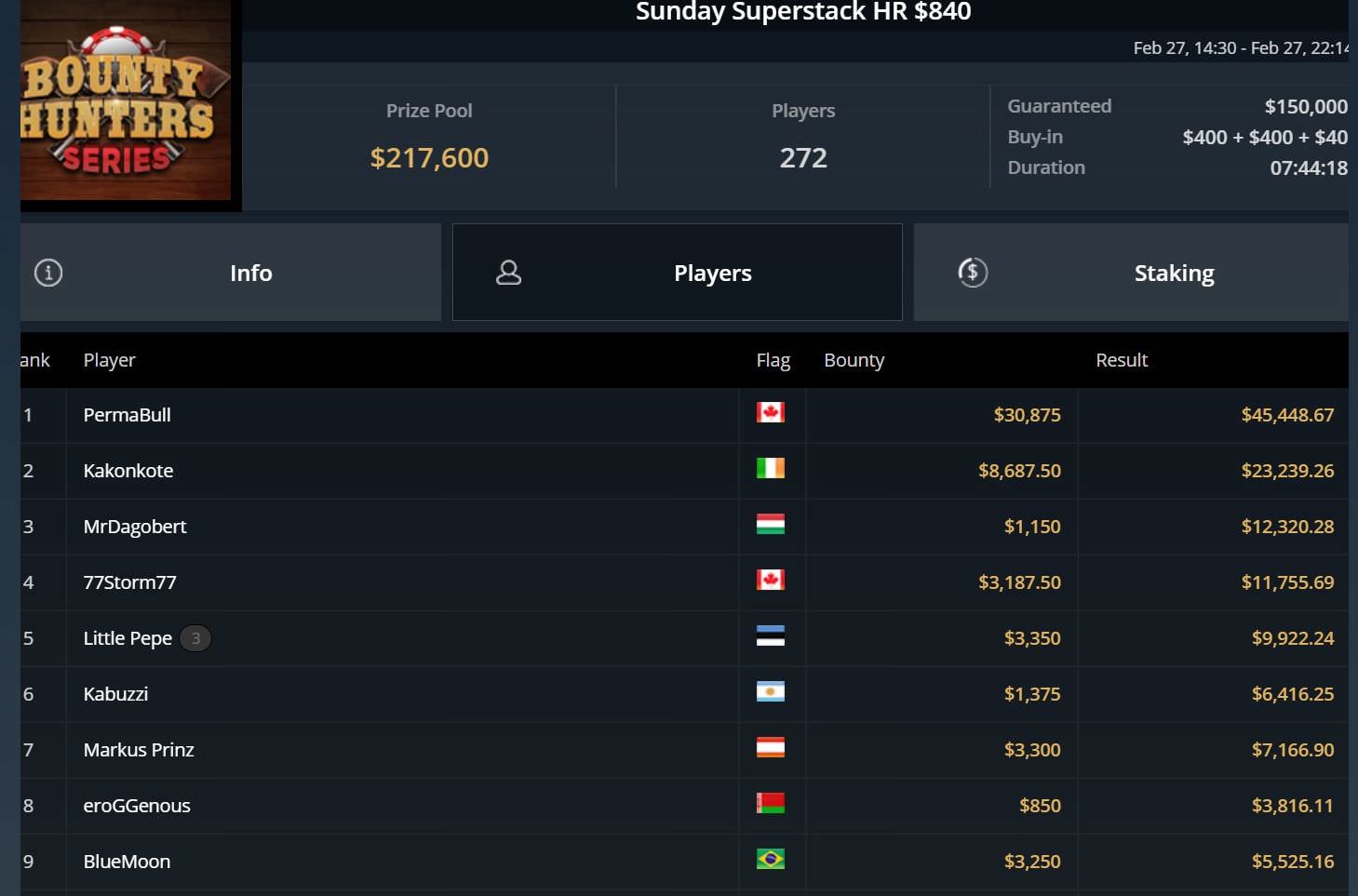The height and width of the screenshot is (896, 1358).
Task: Click Little Pepe's Estonia flag icon
Action: [x=770, y=635]
